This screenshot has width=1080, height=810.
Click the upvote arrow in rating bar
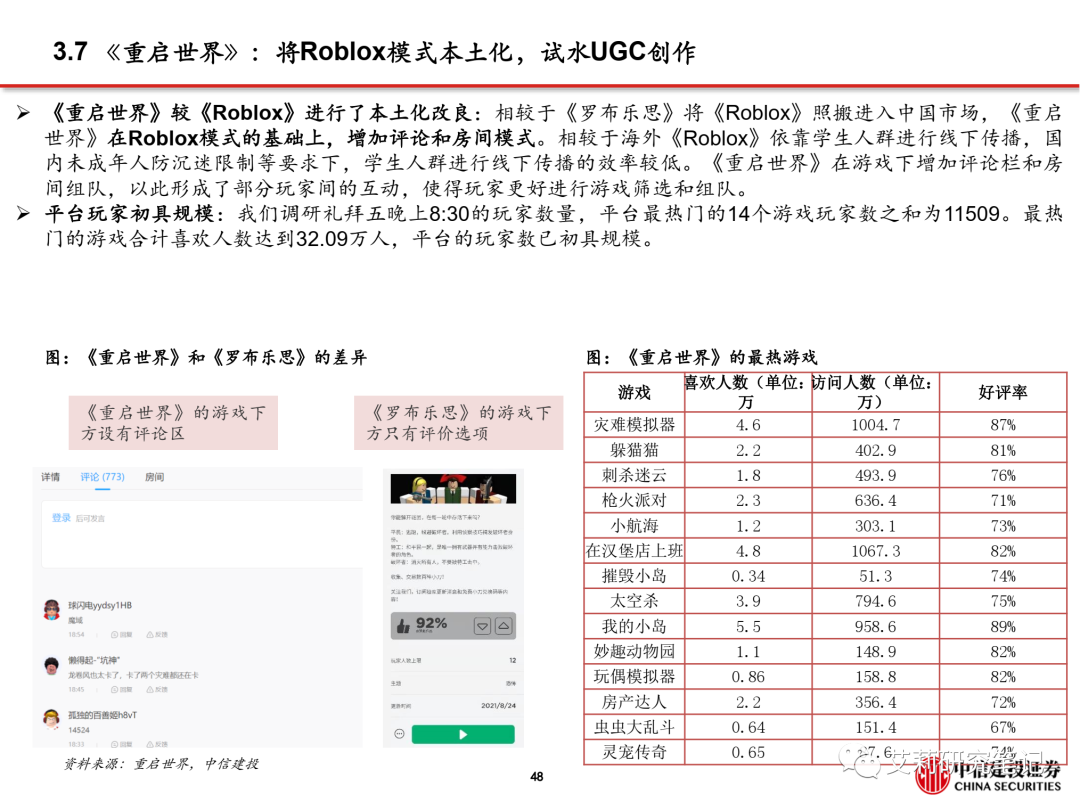click(504, 626)
